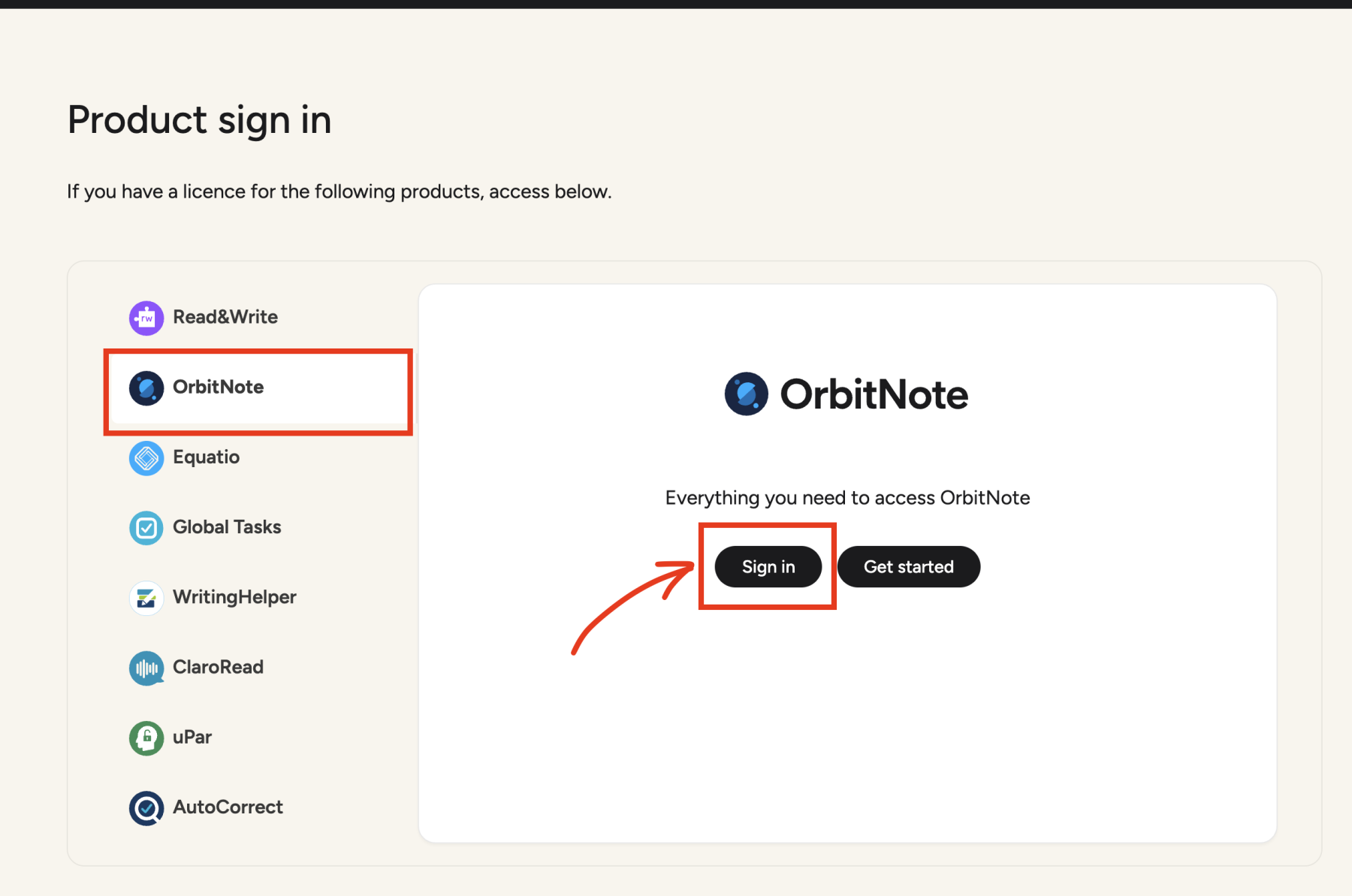This screenshot has width=1352, height=896.
Task: Click 'Everything you need to access OrbitNote'
Action: click(x=847, y=498)
